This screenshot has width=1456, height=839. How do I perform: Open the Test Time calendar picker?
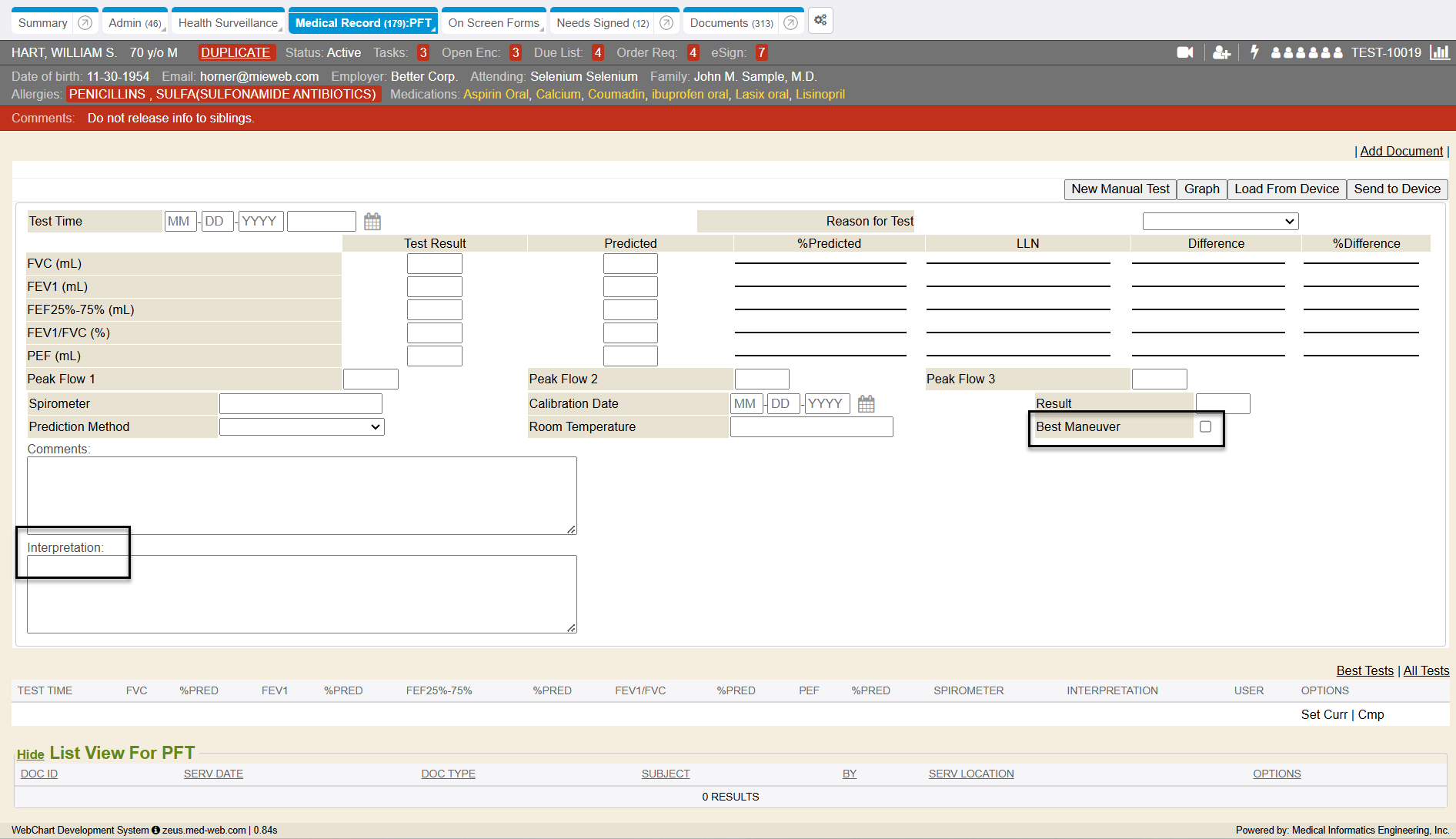tap(372, 222)
